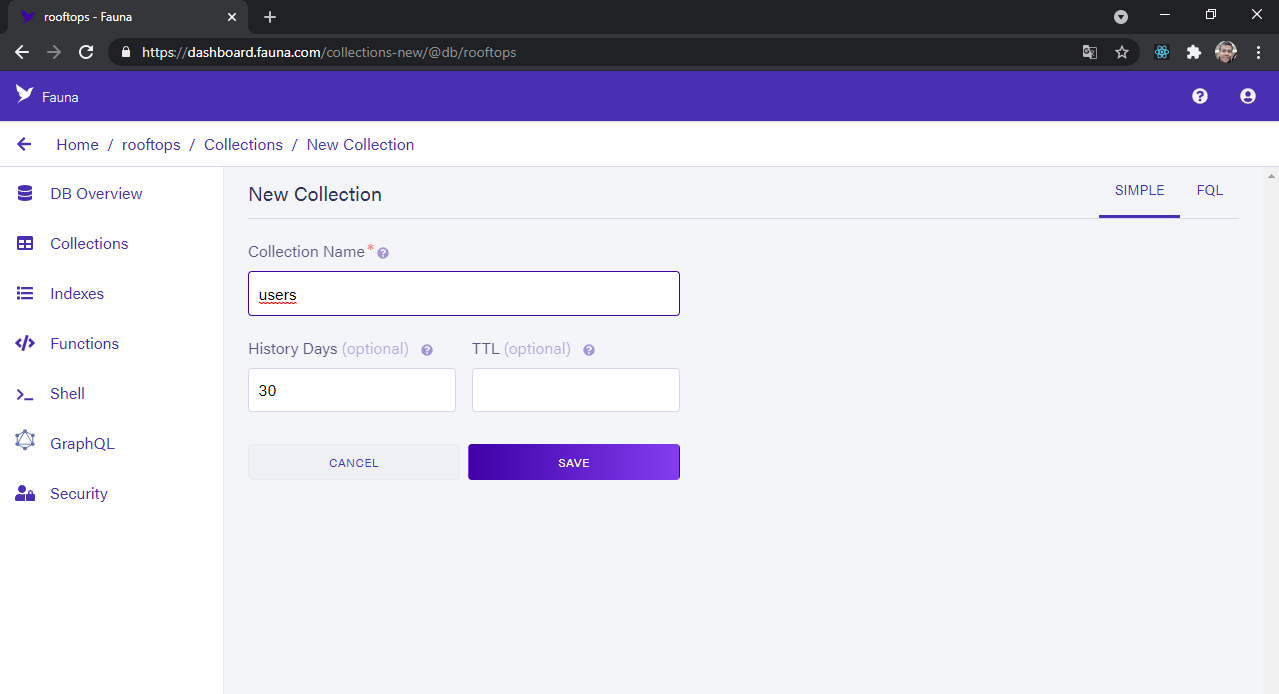The height and width of the screenshot is (694, 1279).
Task: Open the user account icon in header
Action: 1248,96
